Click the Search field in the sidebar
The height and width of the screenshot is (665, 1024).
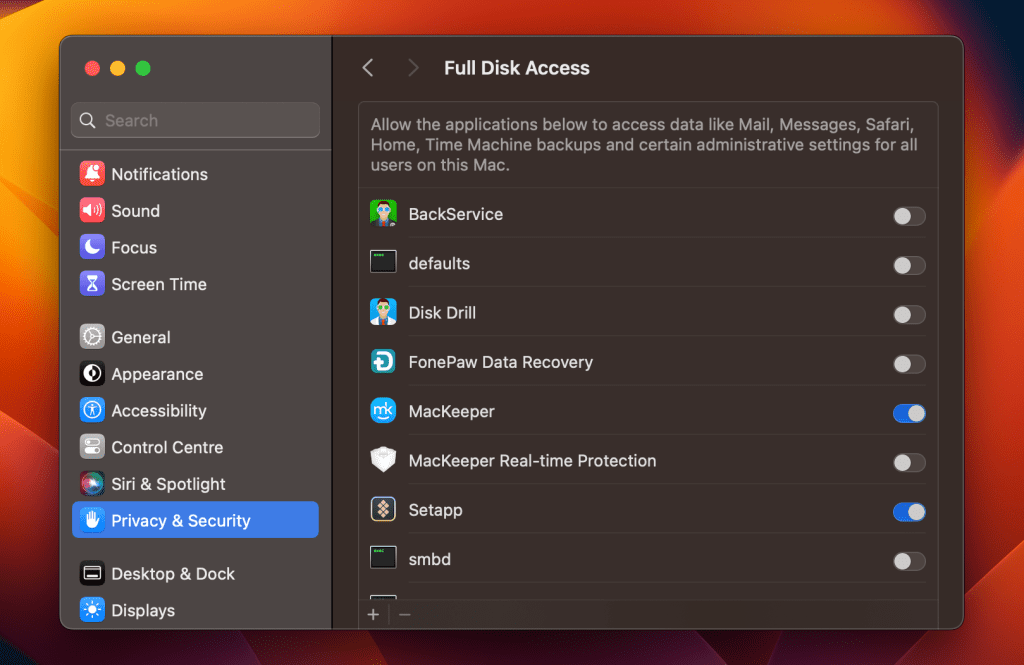(x=195, y=121)
